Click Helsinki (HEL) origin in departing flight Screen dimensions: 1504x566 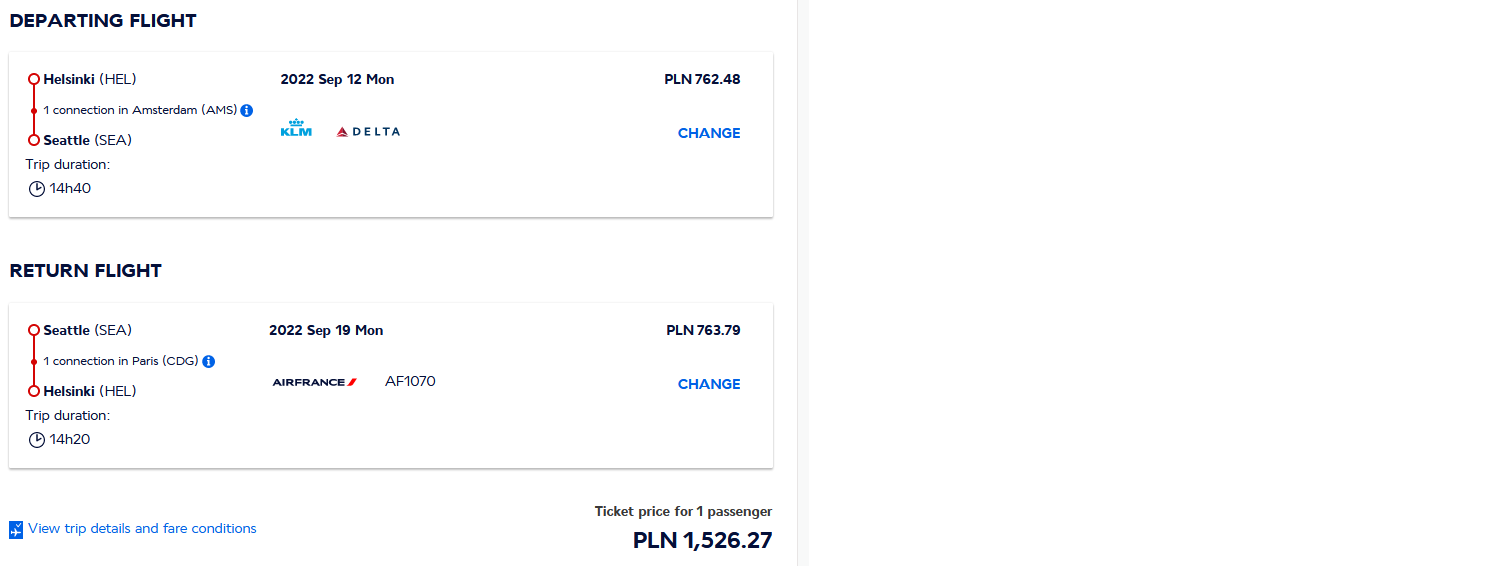pyautogui.click(x=90, y=79)
